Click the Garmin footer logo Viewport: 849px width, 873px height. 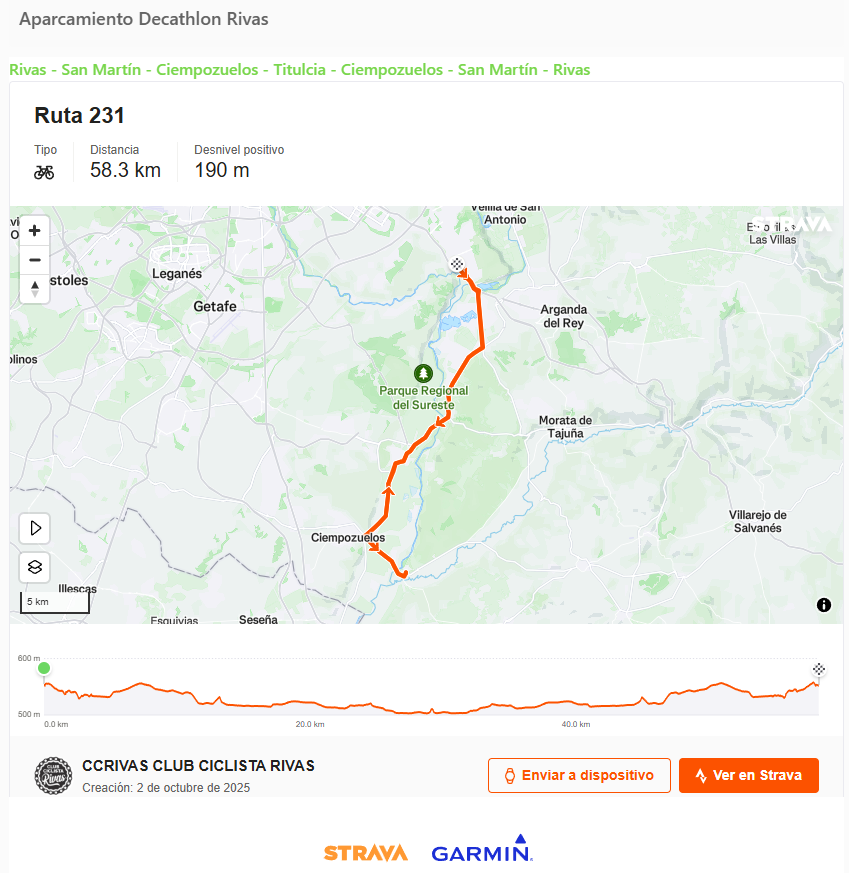tap(481, 851)
